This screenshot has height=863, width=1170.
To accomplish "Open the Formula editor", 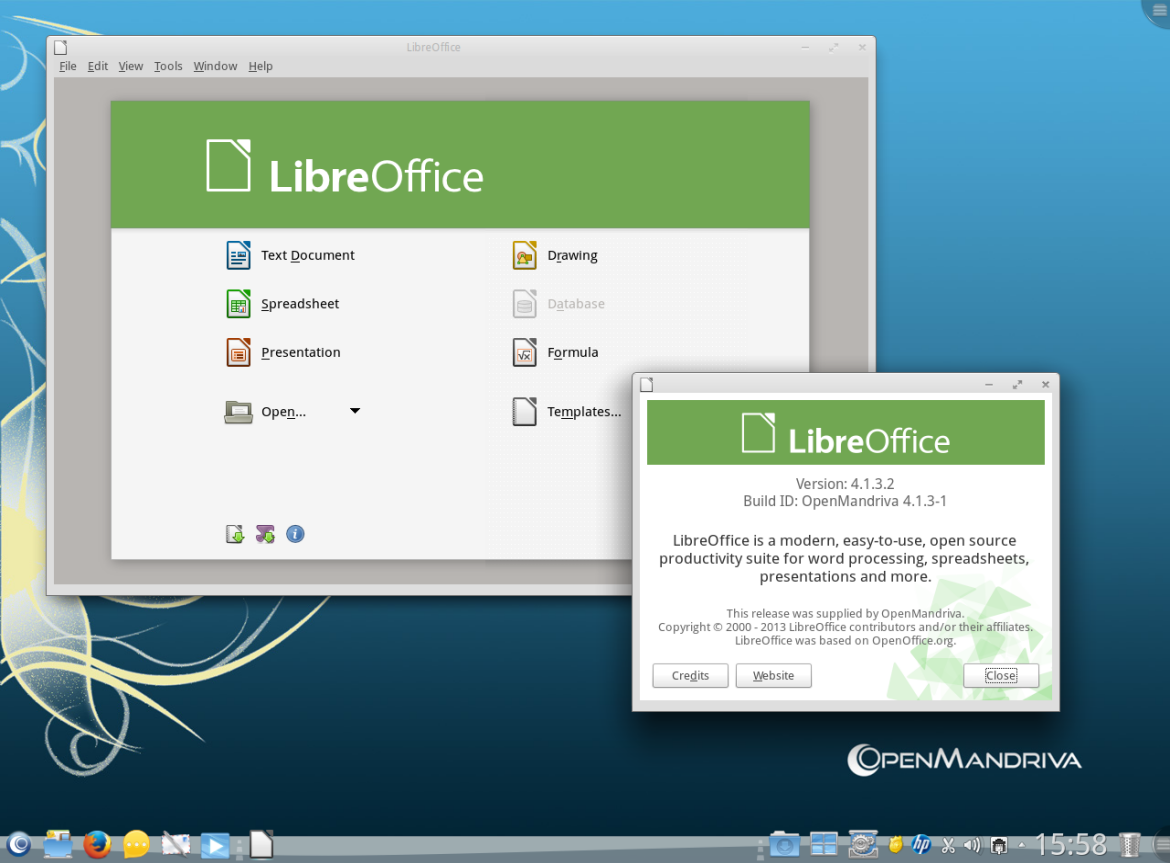I will pyautogui.click(x=572, y=352).
